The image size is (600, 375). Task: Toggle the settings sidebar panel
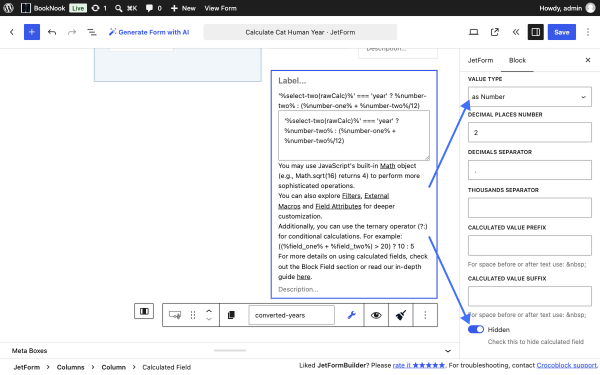pyautogui.click(x=536, y=32)
